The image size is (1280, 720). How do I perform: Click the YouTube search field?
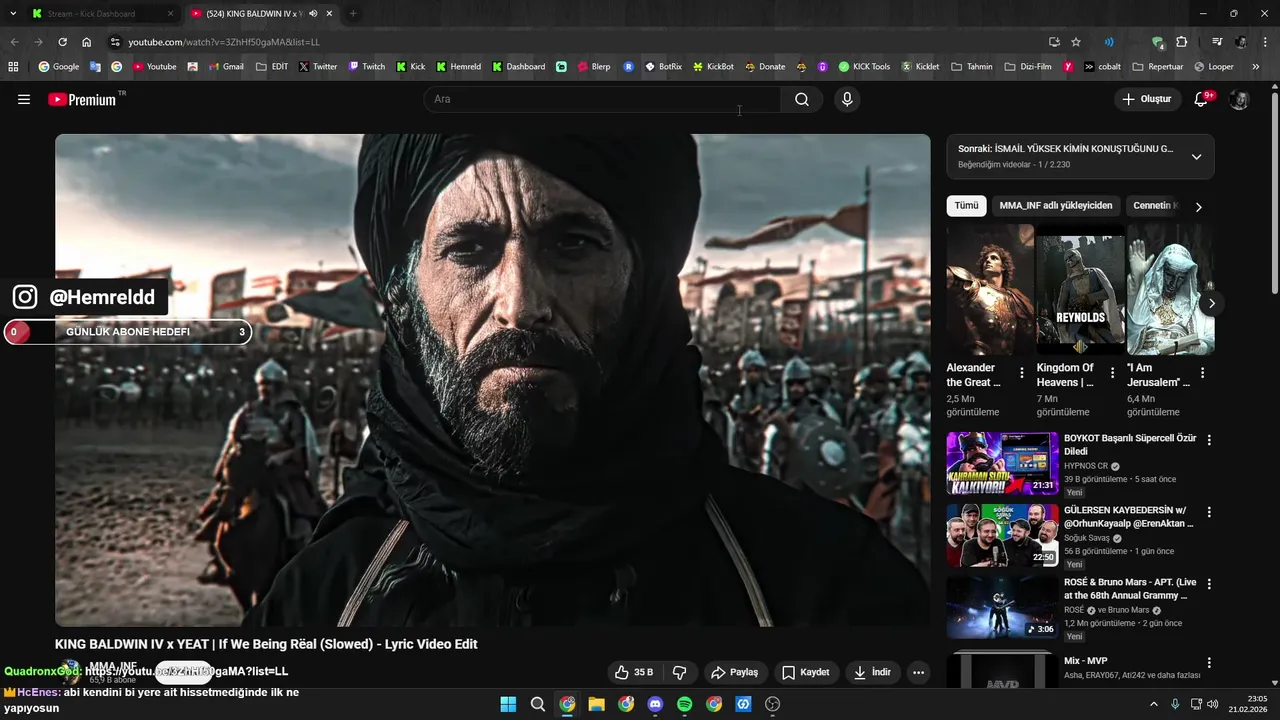coord(603,99)
